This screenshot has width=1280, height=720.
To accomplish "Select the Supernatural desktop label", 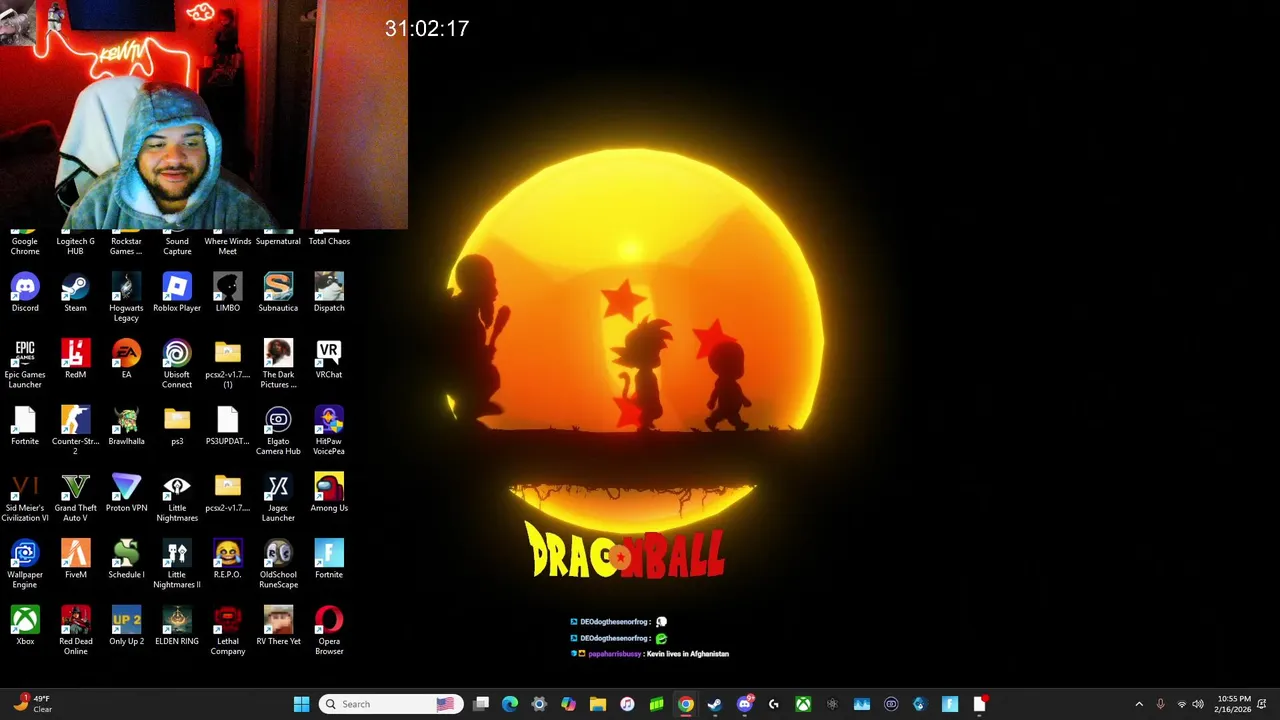I will [278, 241].
